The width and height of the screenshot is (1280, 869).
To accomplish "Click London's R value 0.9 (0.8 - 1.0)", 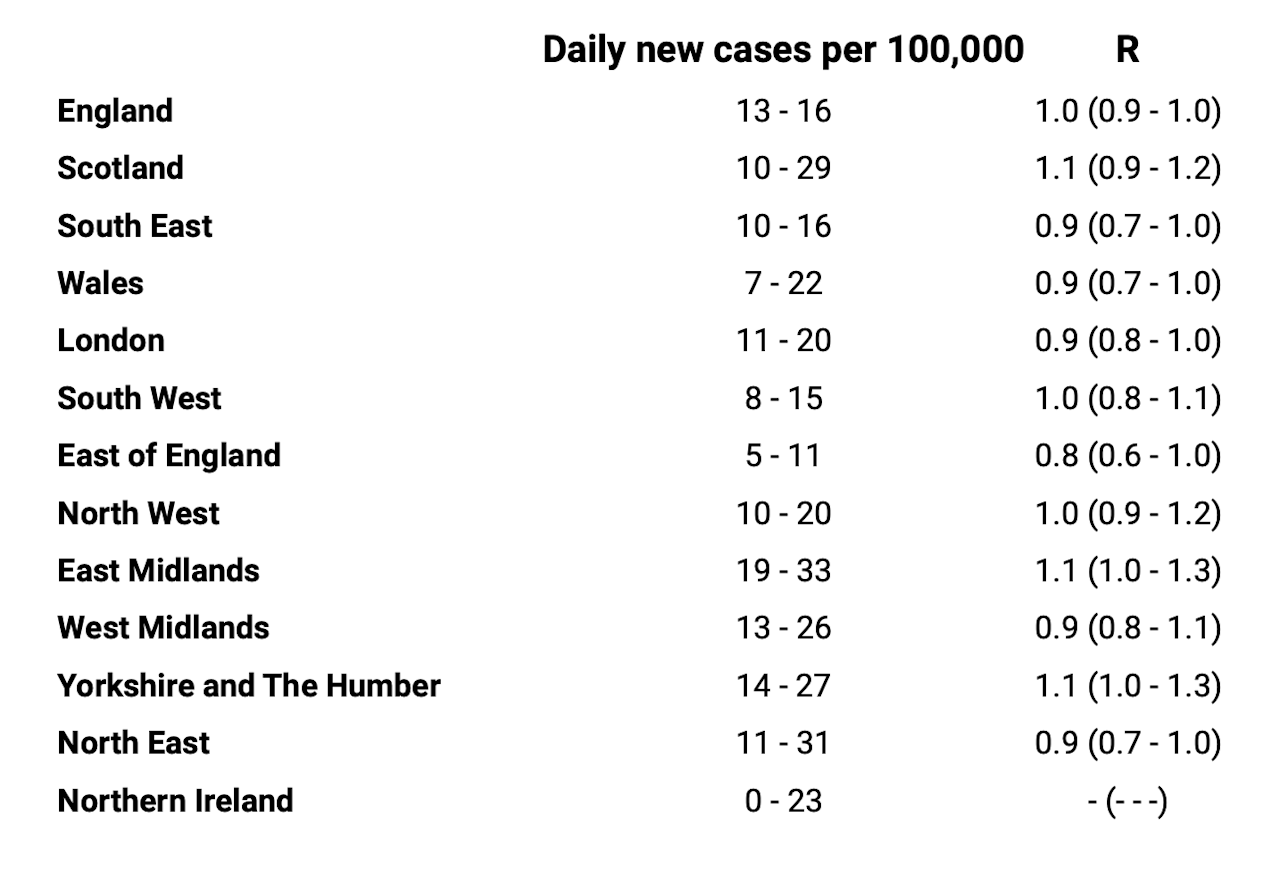I will pyautogui.click(x=1127, y=341).
